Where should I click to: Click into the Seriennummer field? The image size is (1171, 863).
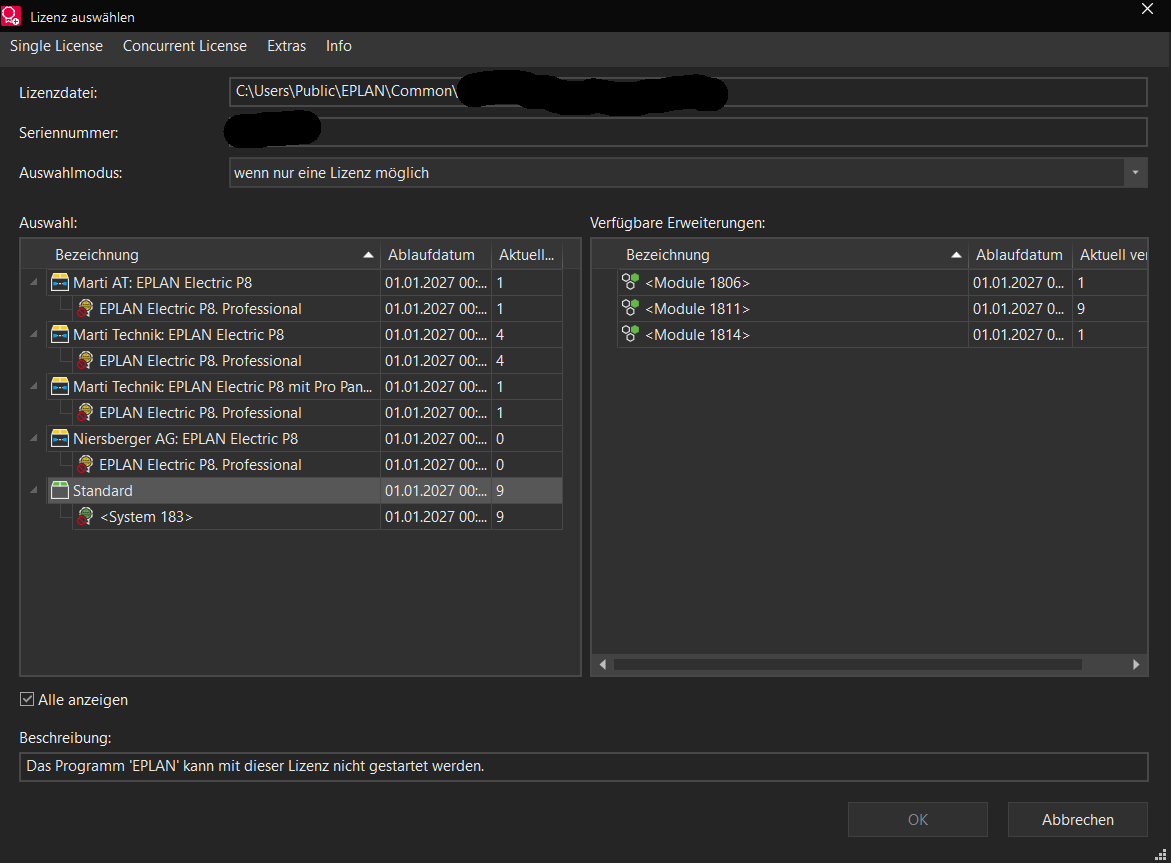(x=688, y=132)
